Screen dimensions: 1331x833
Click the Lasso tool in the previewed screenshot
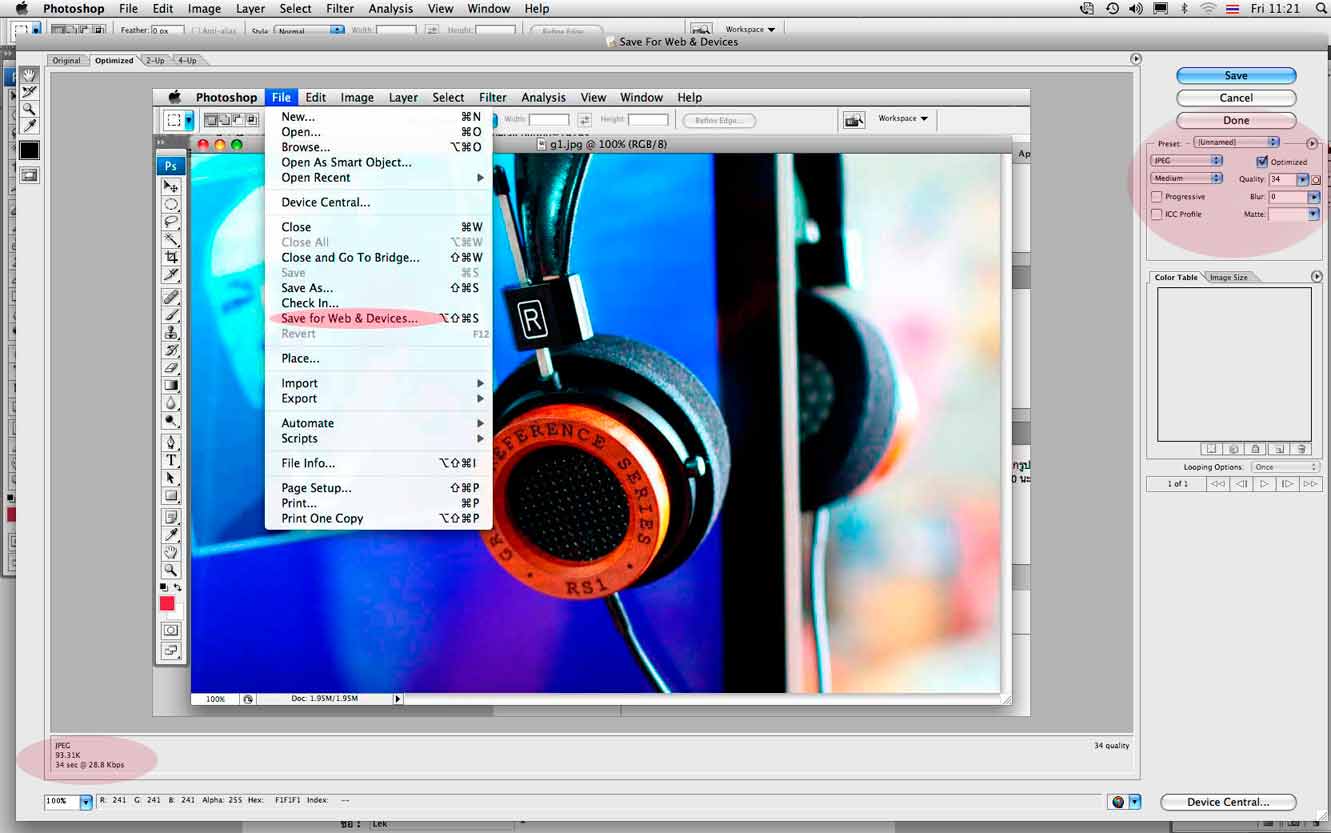pos(171,221)
